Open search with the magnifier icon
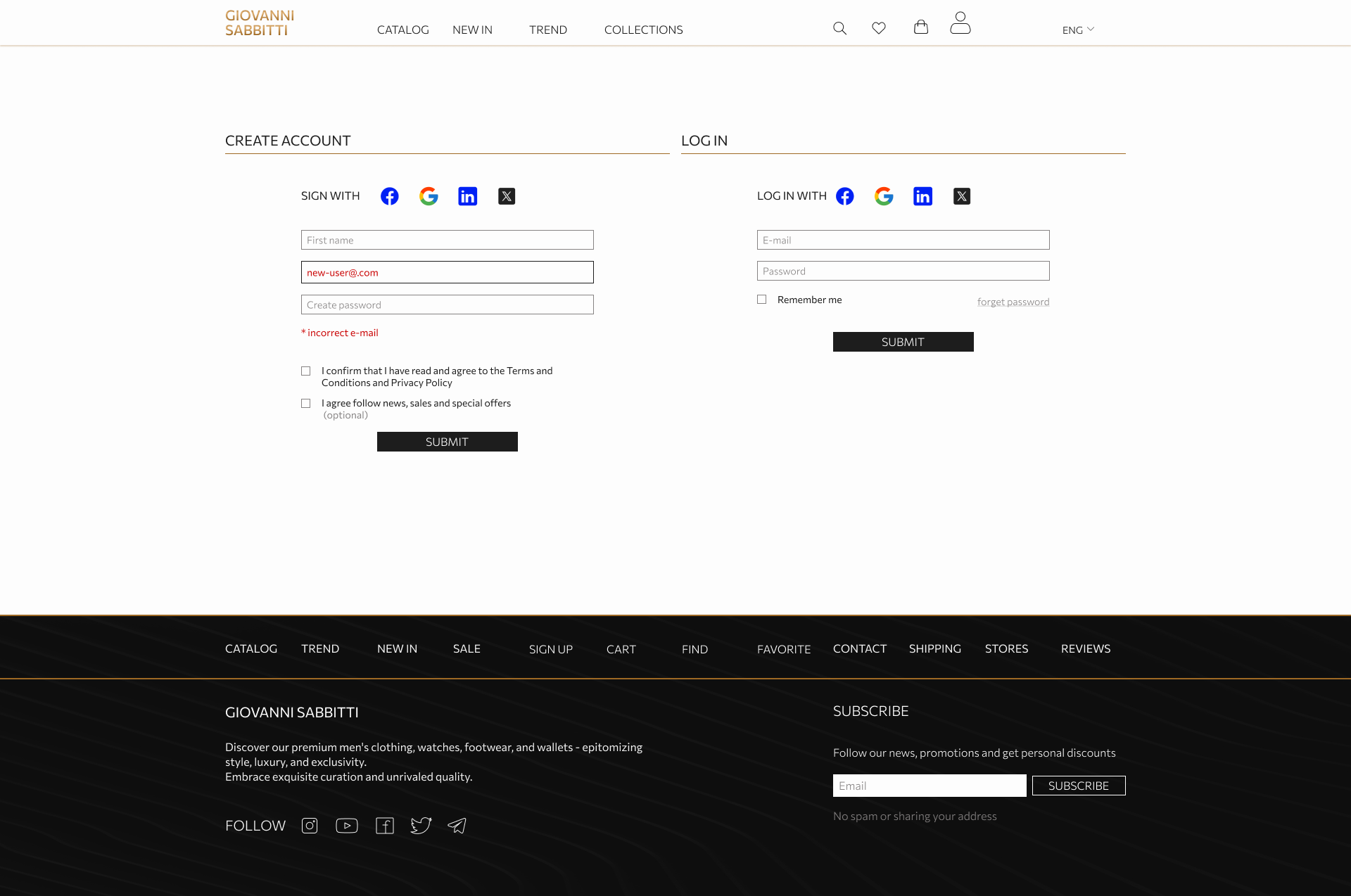The width and height of the screenshot is (1351, 896). coord(839,28)
